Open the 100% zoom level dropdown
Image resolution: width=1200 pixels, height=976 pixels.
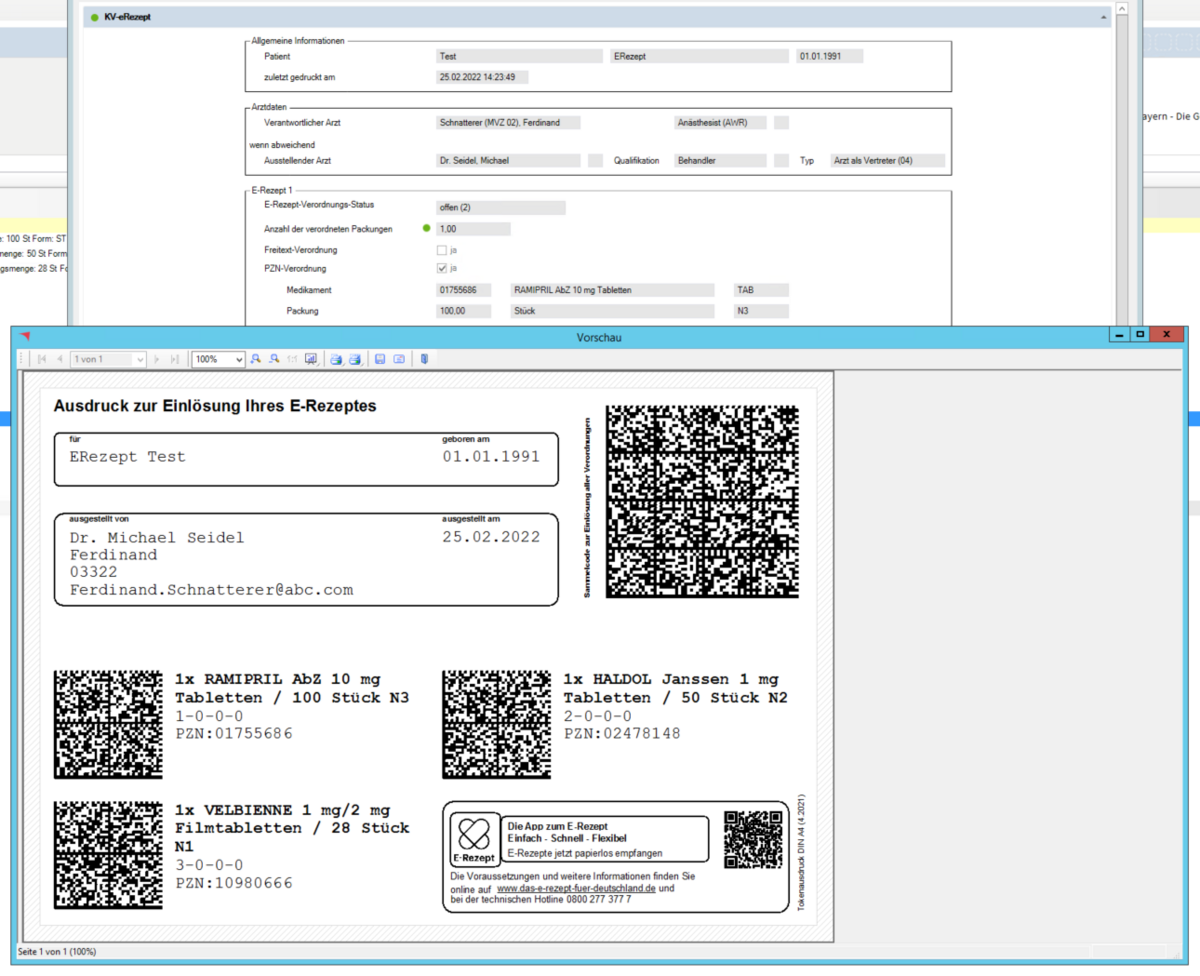pyautogui.click(x=239, y=359)
